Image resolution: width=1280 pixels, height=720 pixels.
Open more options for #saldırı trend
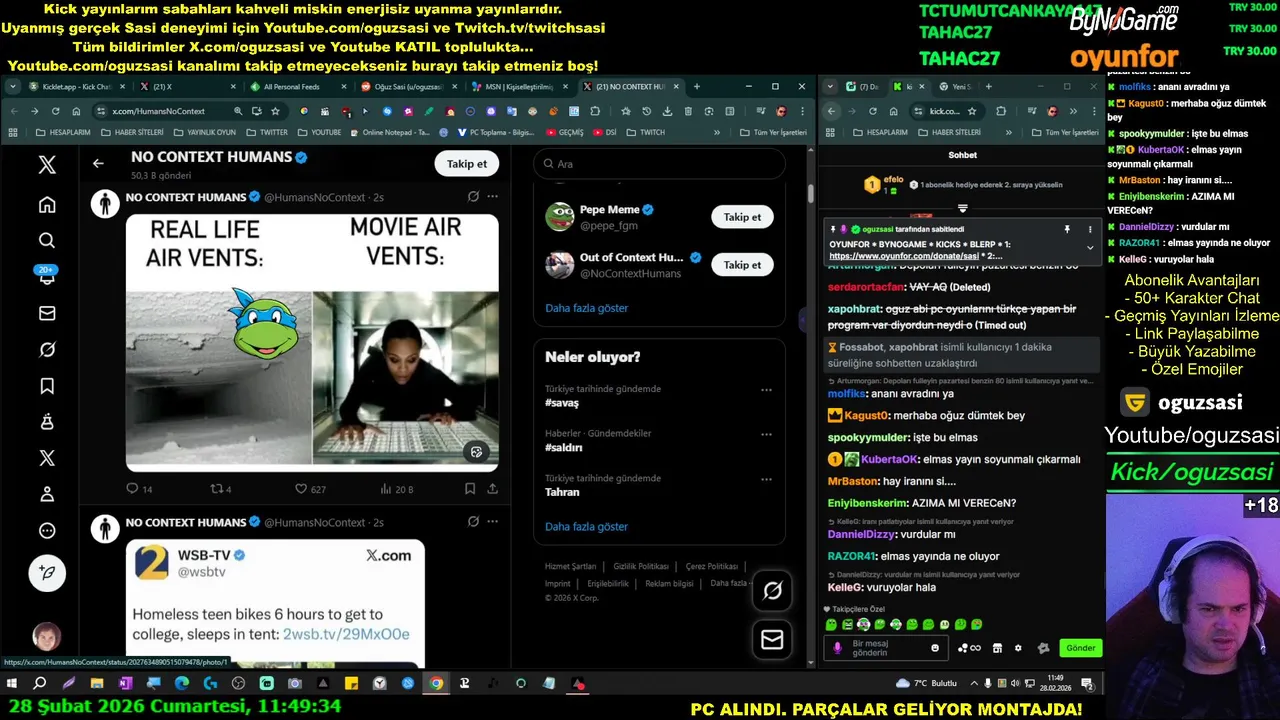click(766, 434)
